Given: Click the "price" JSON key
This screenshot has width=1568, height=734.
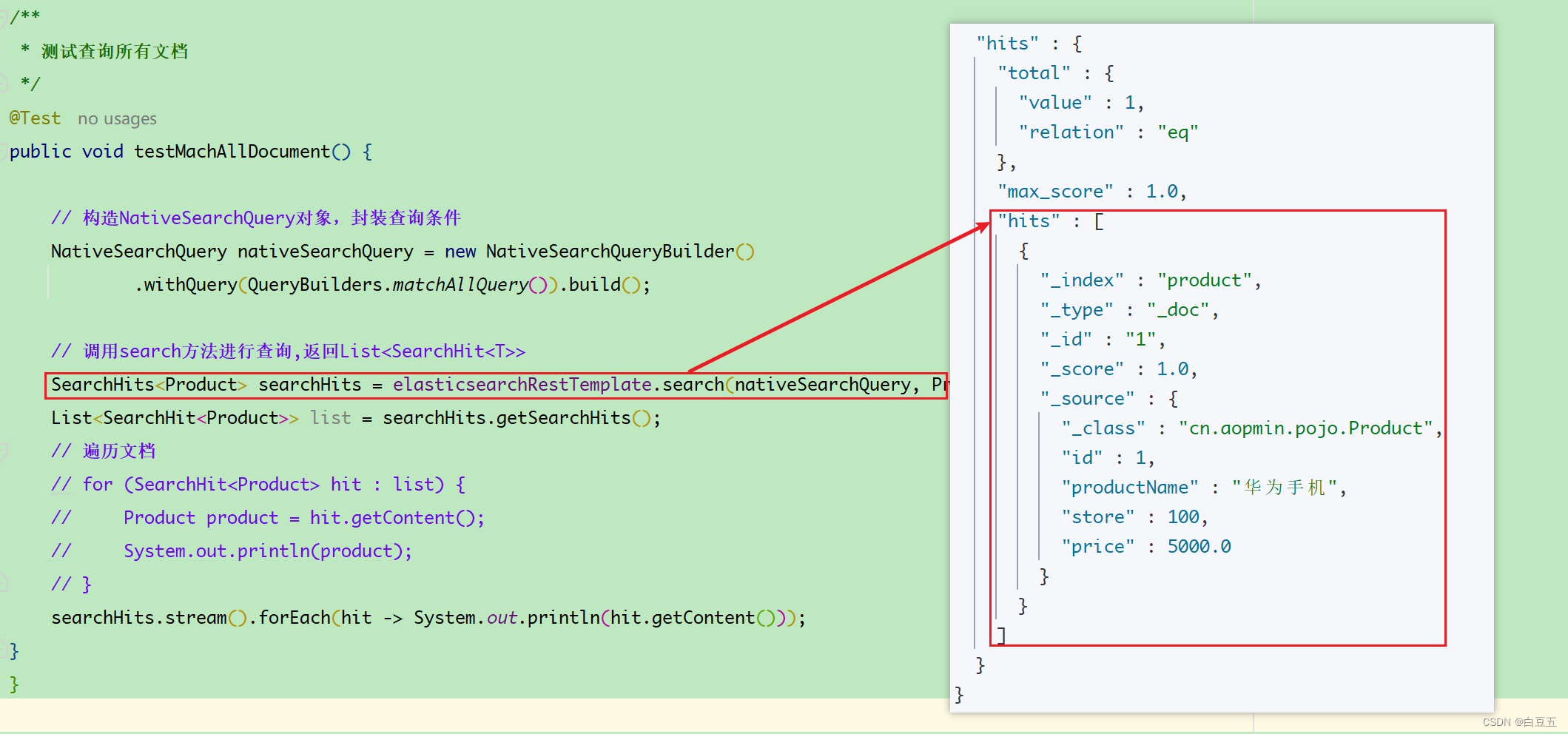Looking at the screenshot, I should pos(1097,547).
